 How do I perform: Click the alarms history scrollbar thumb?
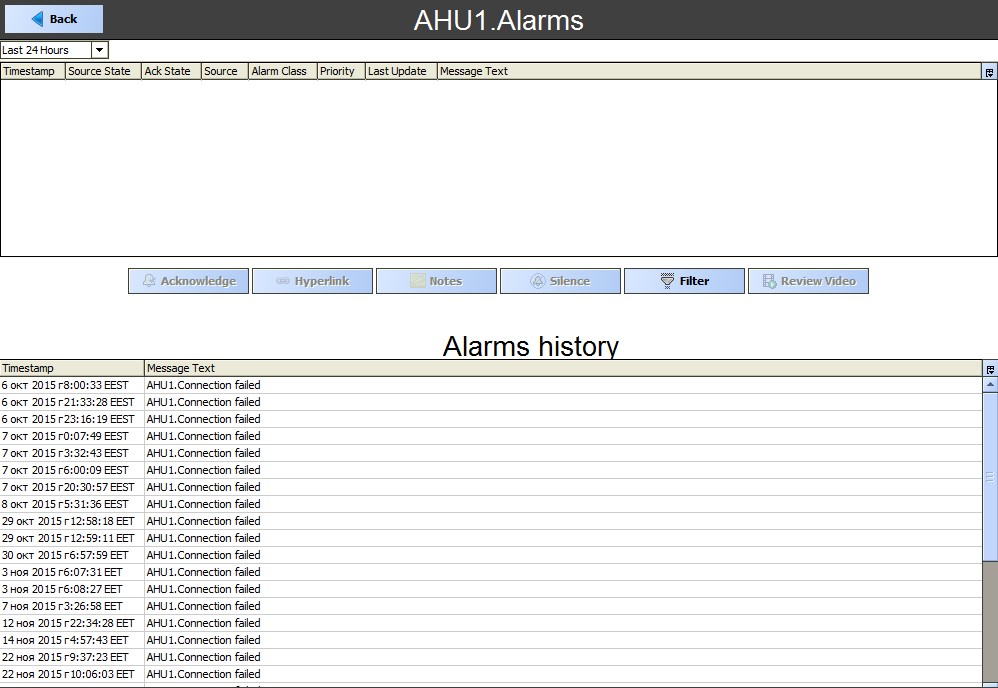coord(990,477)
